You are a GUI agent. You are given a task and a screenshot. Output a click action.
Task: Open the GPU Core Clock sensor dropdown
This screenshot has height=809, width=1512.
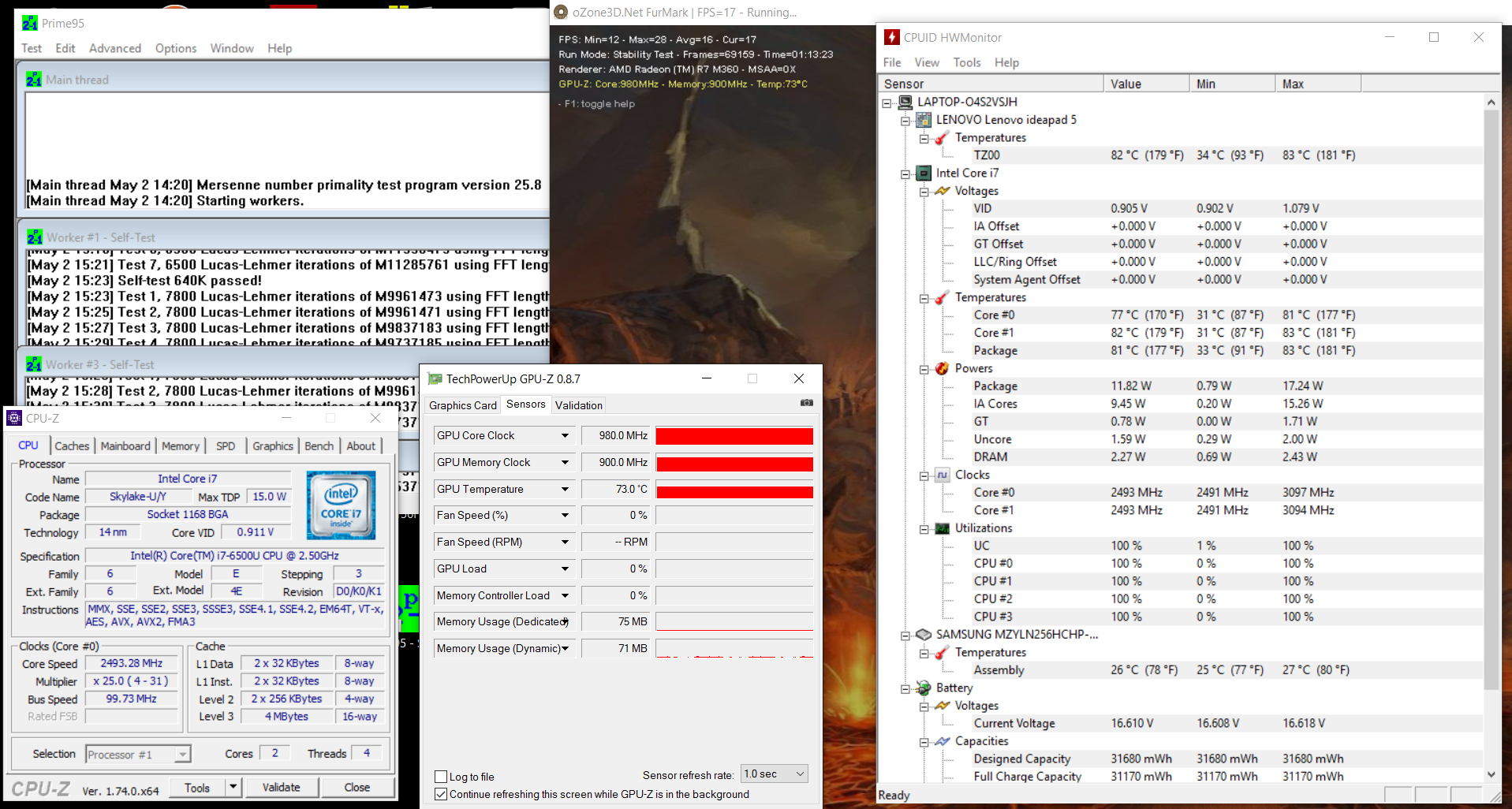(x=565, y=435)
